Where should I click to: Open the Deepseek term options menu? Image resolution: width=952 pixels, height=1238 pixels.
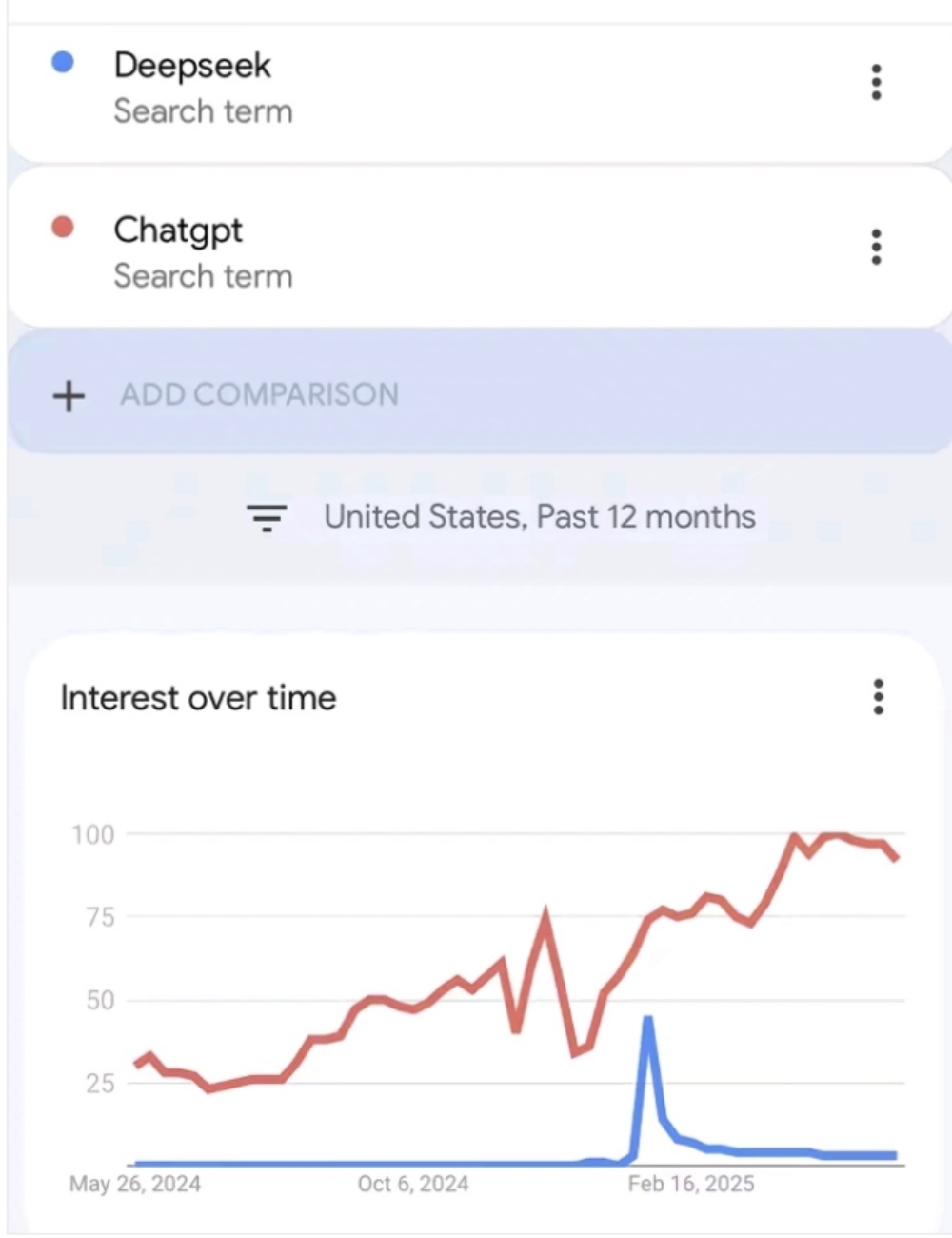876,82
